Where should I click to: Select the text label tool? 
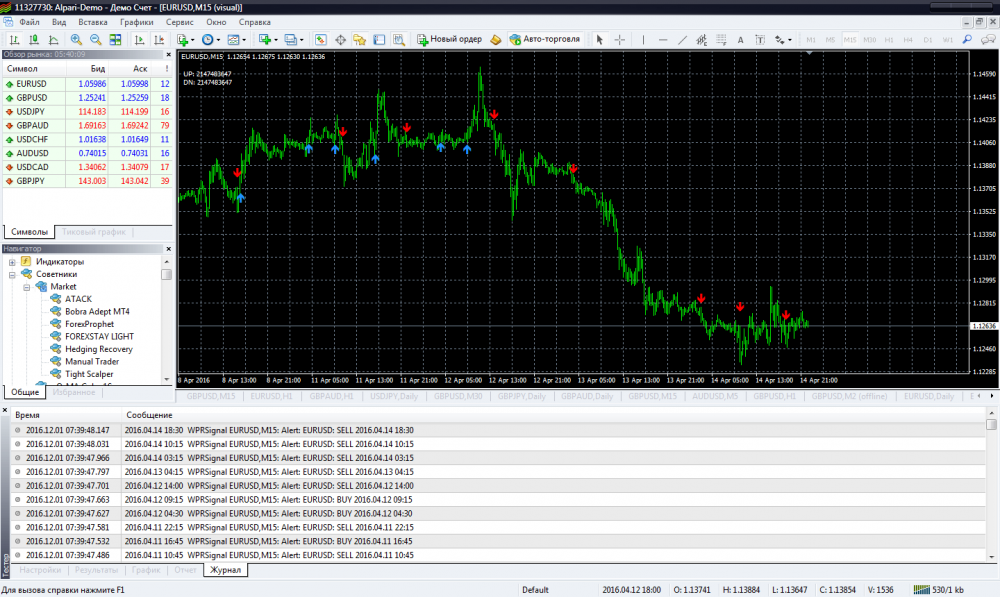click(760, 40)
